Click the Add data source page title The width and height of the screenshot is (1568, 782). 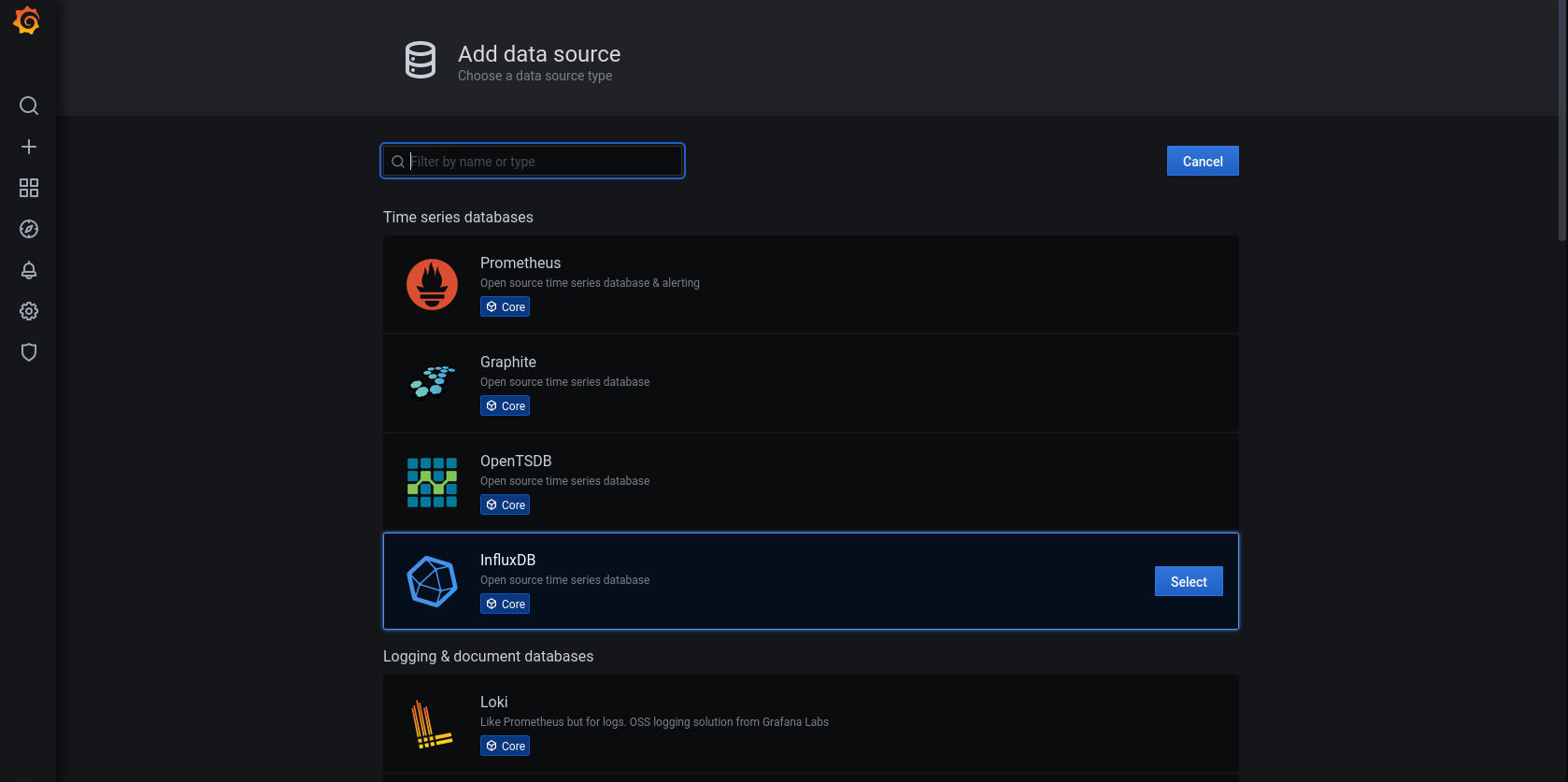(x=539, y=53)
